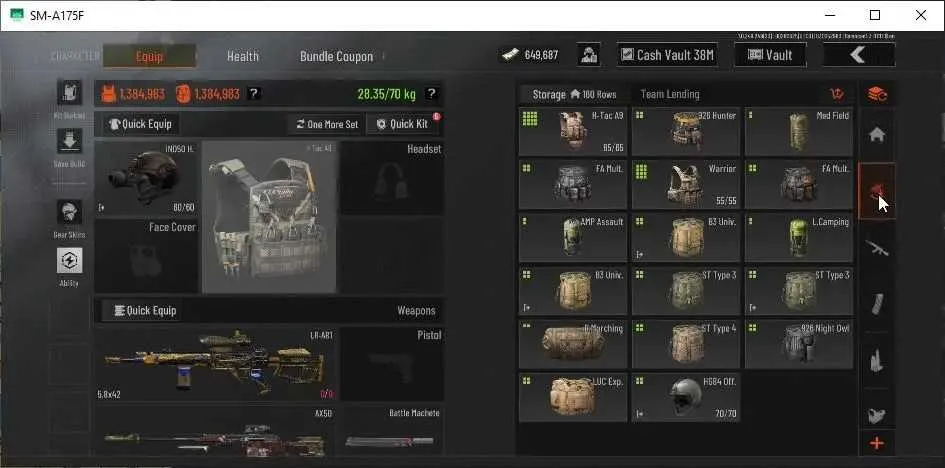945x468 pixels.
Task: Click the LR-AR1 rifle weapon slot
Action: tap(216, 364)
